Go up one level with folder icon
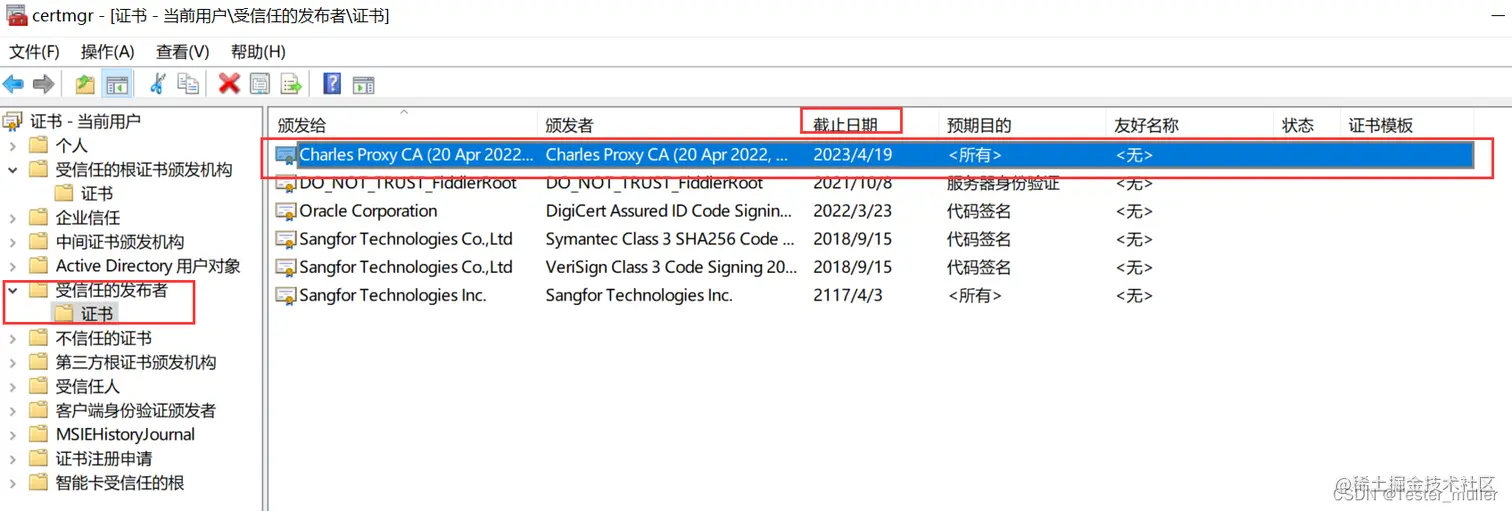1512x511 pixels. [x=85, y=84]
